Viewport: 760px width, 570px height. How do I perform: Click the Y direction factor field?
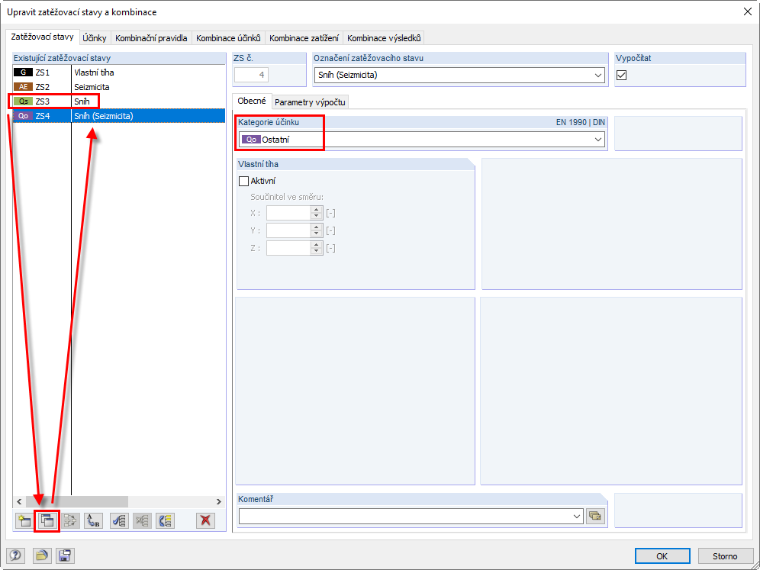(x=288, y=231)
